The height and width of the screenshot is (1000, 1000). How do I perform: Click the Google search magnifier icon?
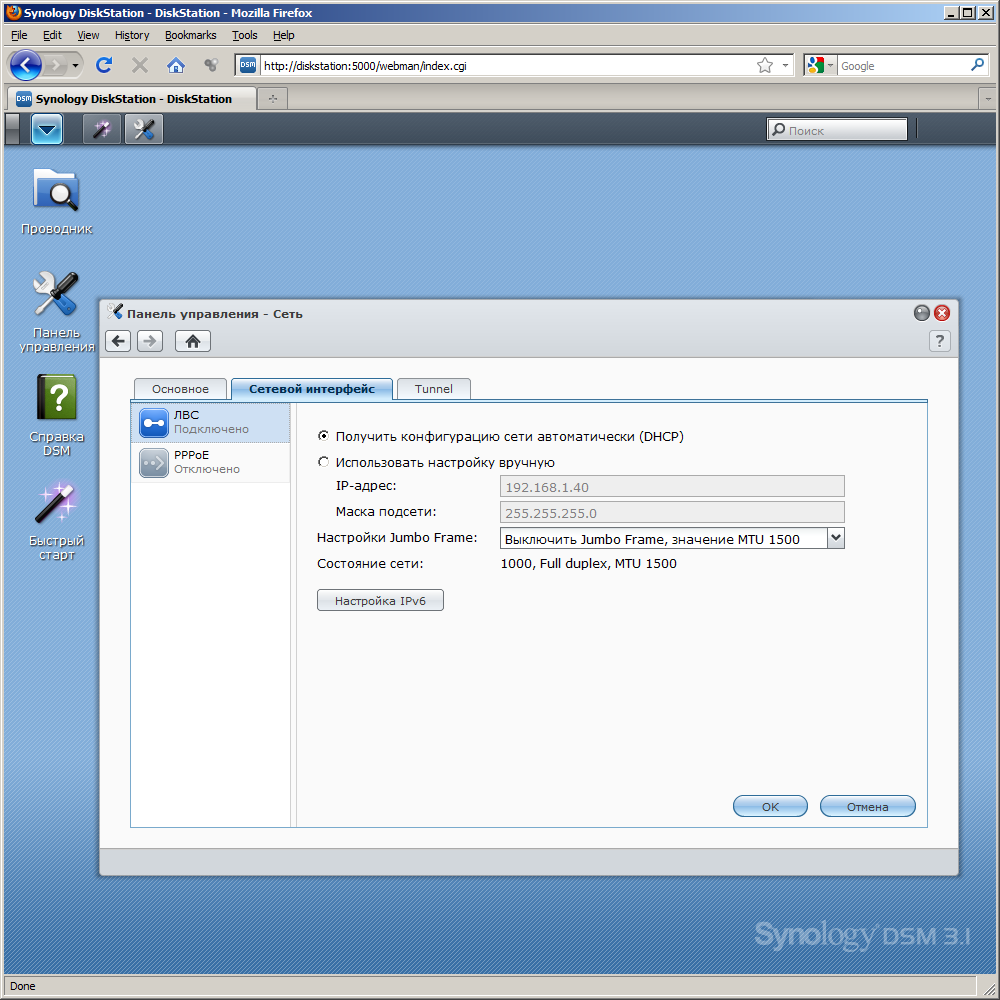[x=977, y=65]
